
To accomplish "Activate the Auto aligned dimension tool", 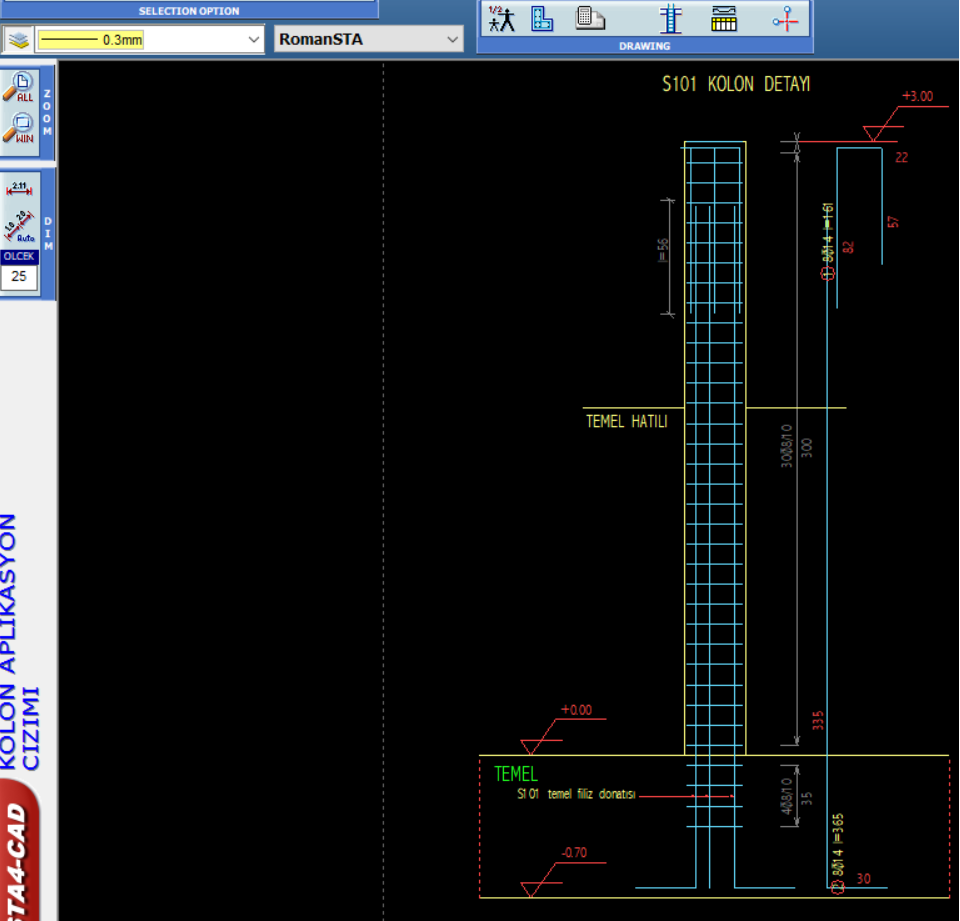I will pos(19,228).
